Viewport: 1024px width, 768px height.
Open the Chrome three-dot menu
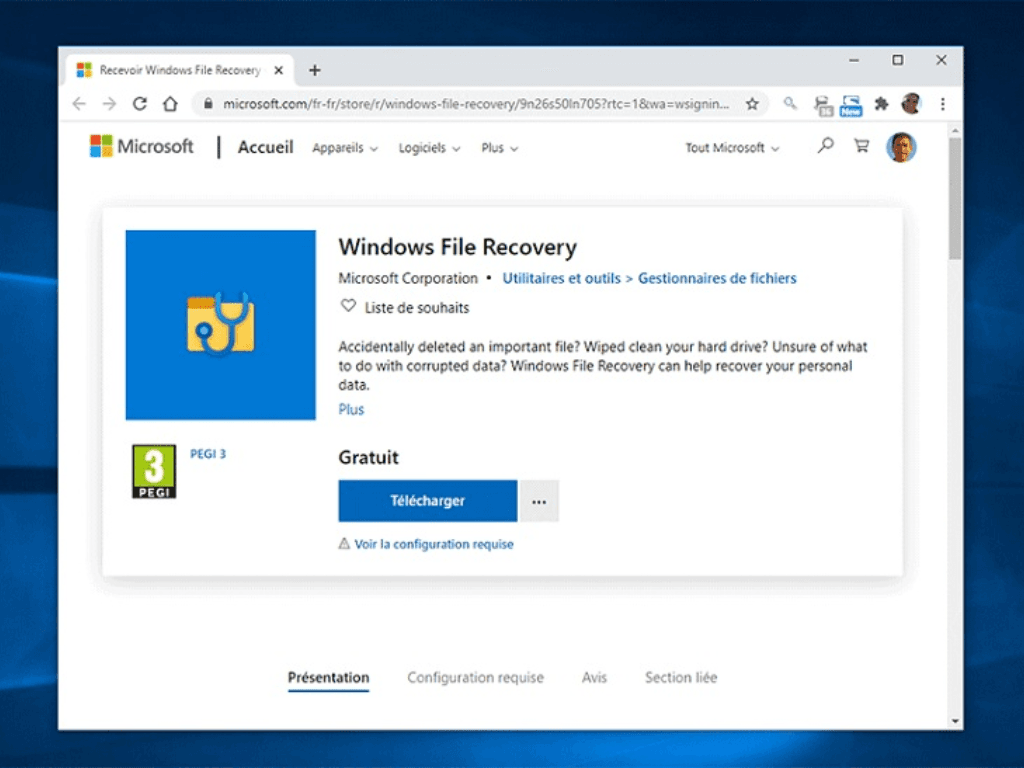tap(943, 104)
